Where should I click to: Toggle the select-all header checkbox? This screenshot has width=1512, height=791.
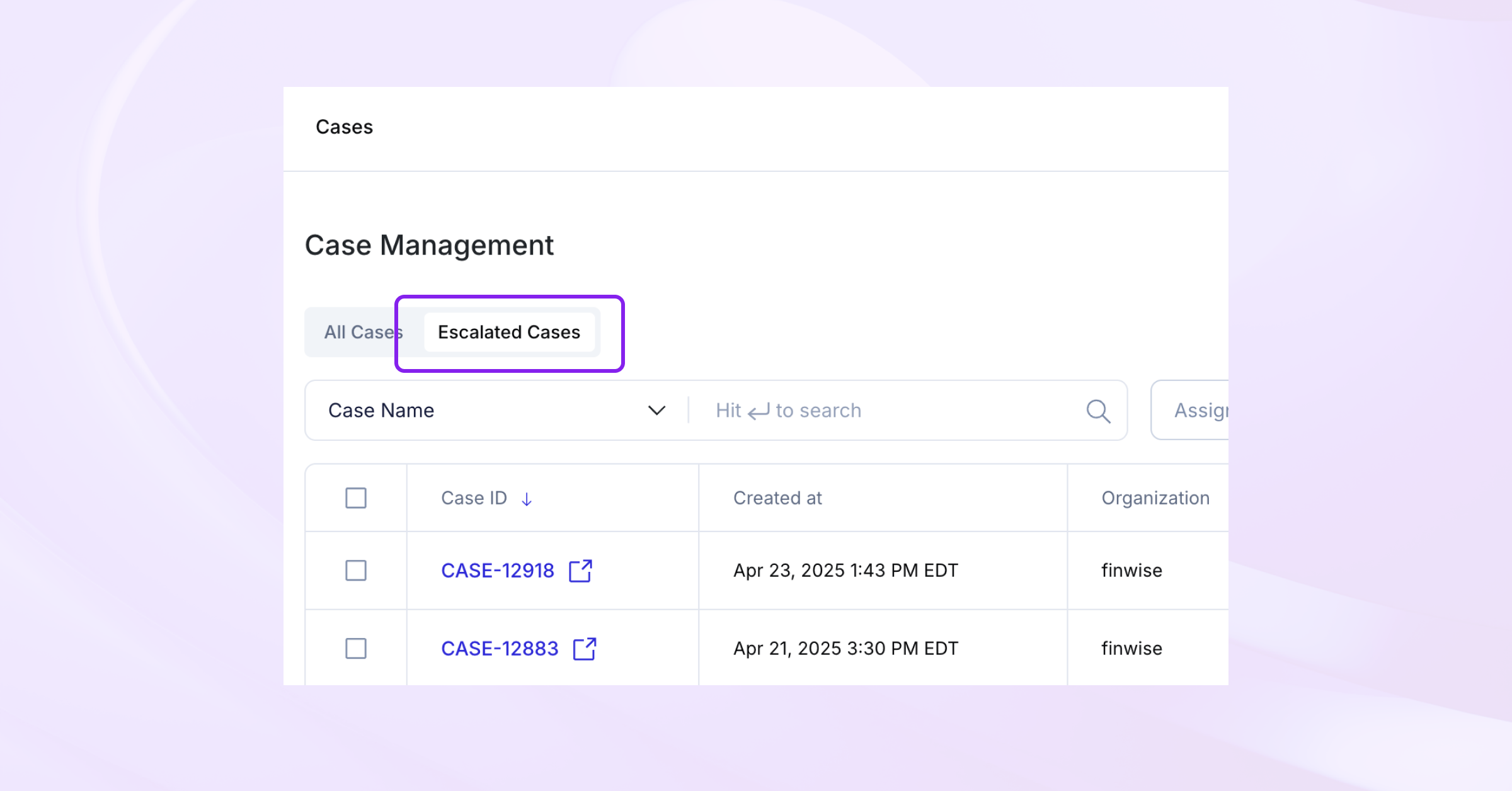tap(356, 498)
